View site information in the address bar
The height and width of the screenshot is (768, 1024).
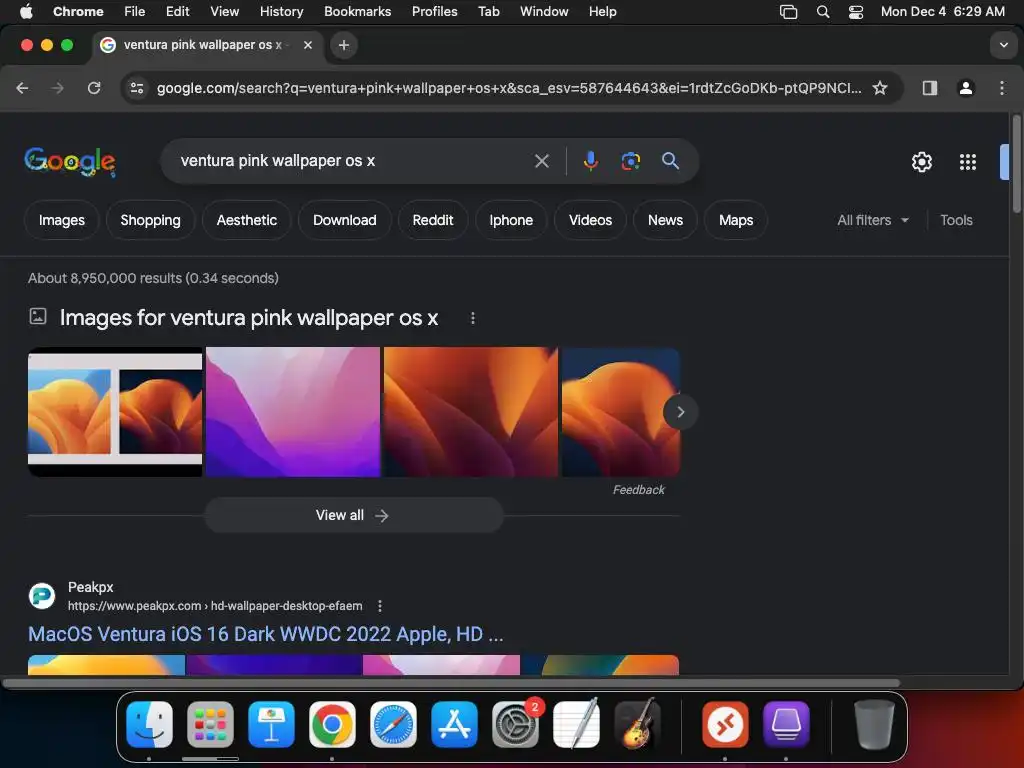click(136, 88)
